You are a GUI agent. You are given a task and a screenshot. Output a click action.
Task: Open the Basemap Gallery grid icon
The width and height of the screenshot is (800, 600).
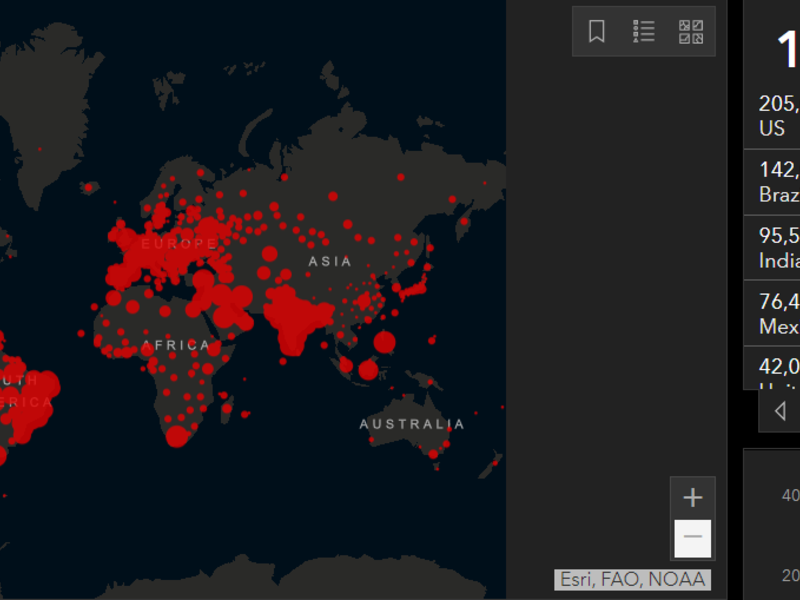pyautogui.click(x=691, y=31)
